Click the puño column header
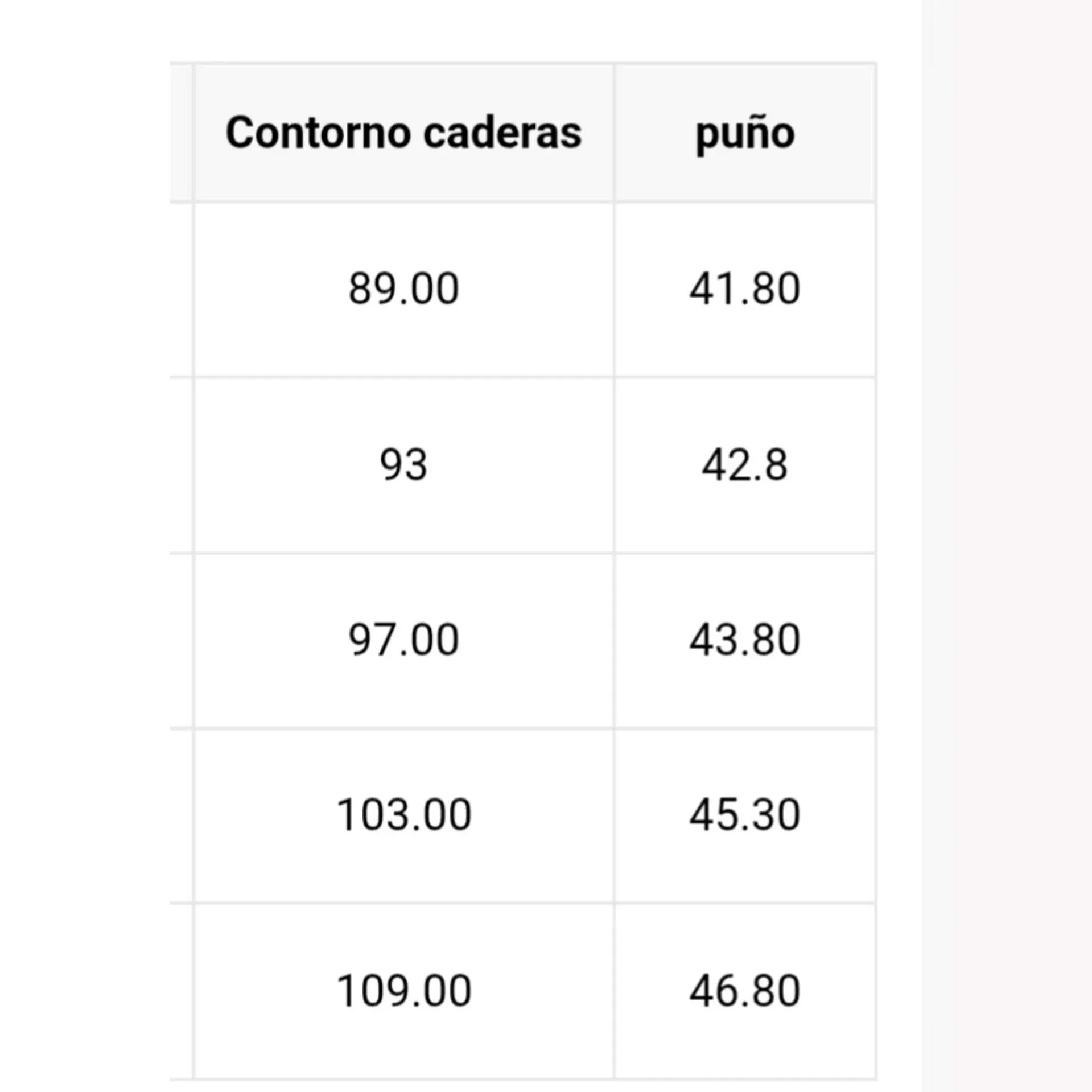 click(x=744, y=133)
